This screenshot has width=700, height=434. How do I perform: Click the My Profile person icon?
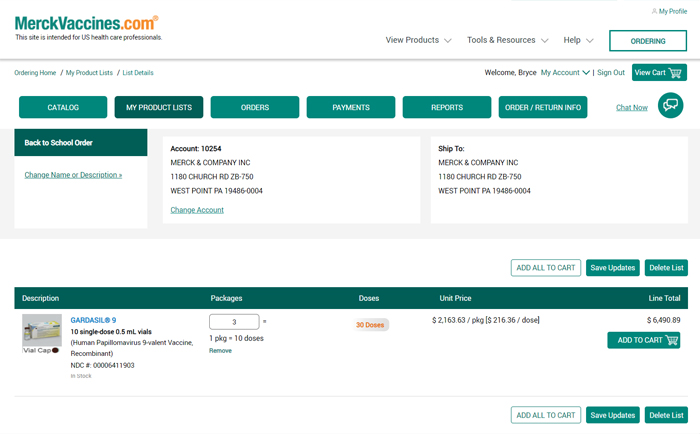[654, 11]
